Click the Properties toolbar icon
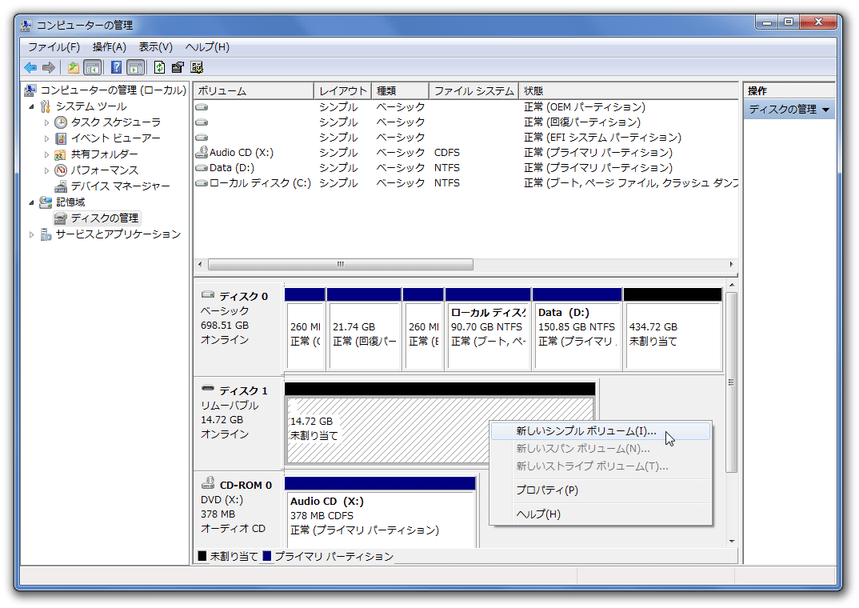 click(177, 67)
